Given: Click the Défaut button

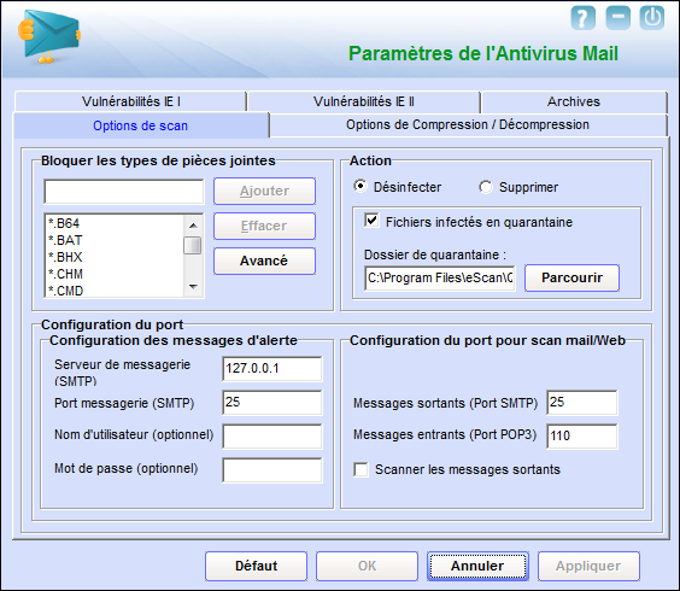Looking at the screenshot, I should coord(256,566).
